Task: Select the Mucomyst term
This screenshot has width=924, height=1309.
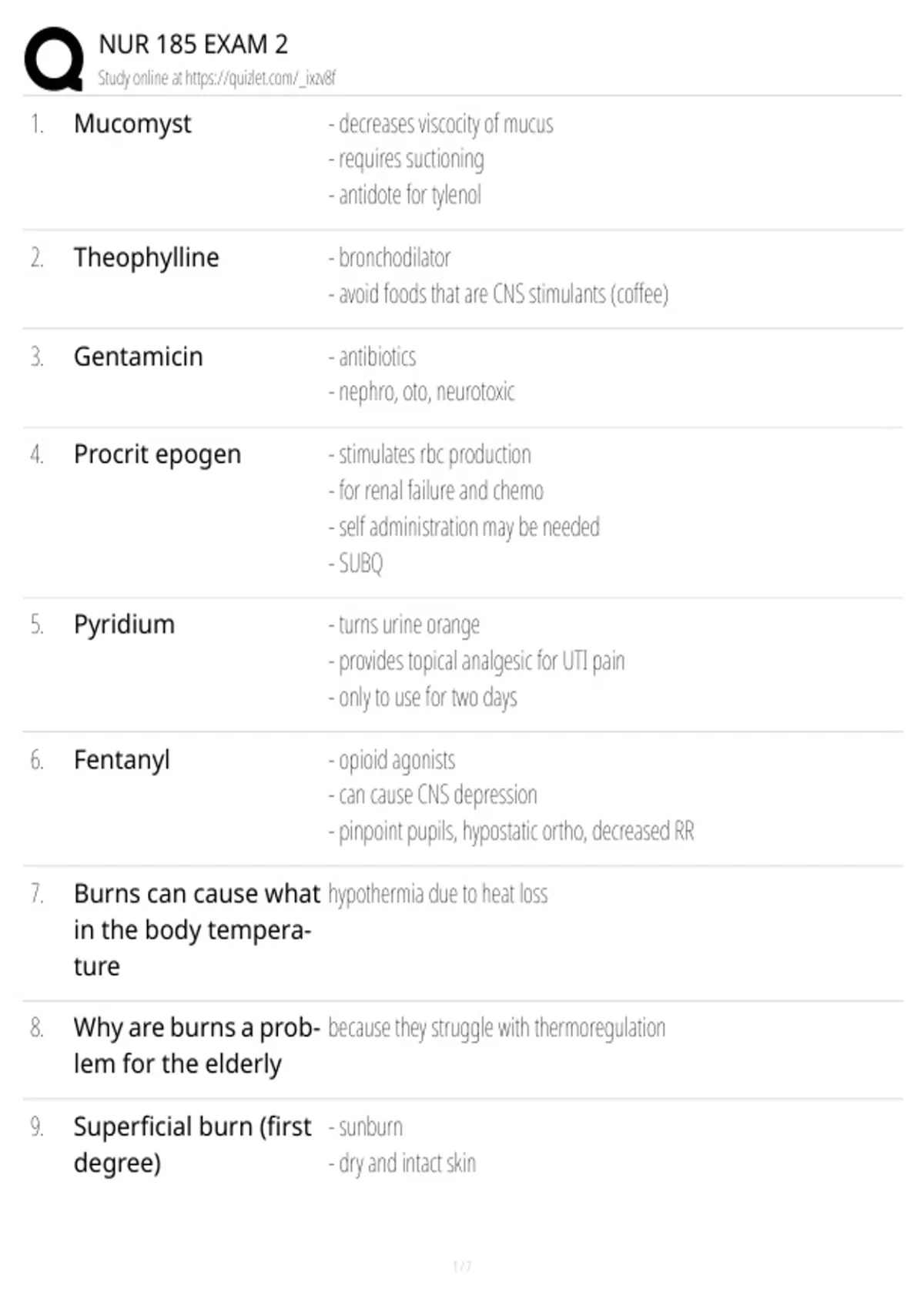Action: (132, 124)
